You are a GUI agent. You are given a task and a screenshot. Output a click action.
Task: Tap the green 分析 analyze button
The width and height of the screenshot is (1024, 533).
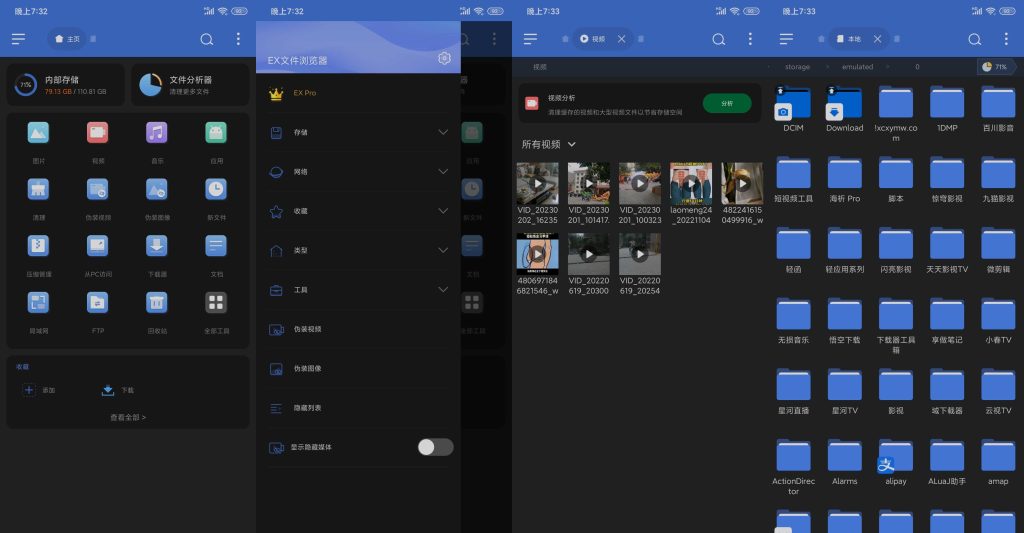pyautogui.click(x=727, y=103)
